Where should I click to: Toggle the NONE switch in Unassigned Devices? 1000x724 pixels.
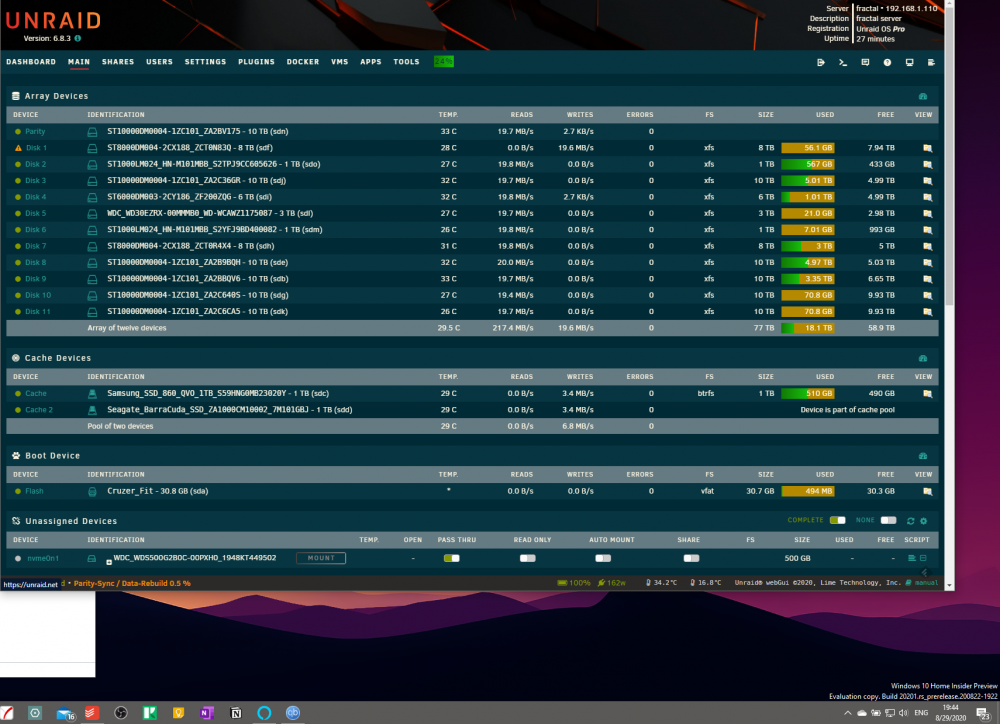click(888, 521)
